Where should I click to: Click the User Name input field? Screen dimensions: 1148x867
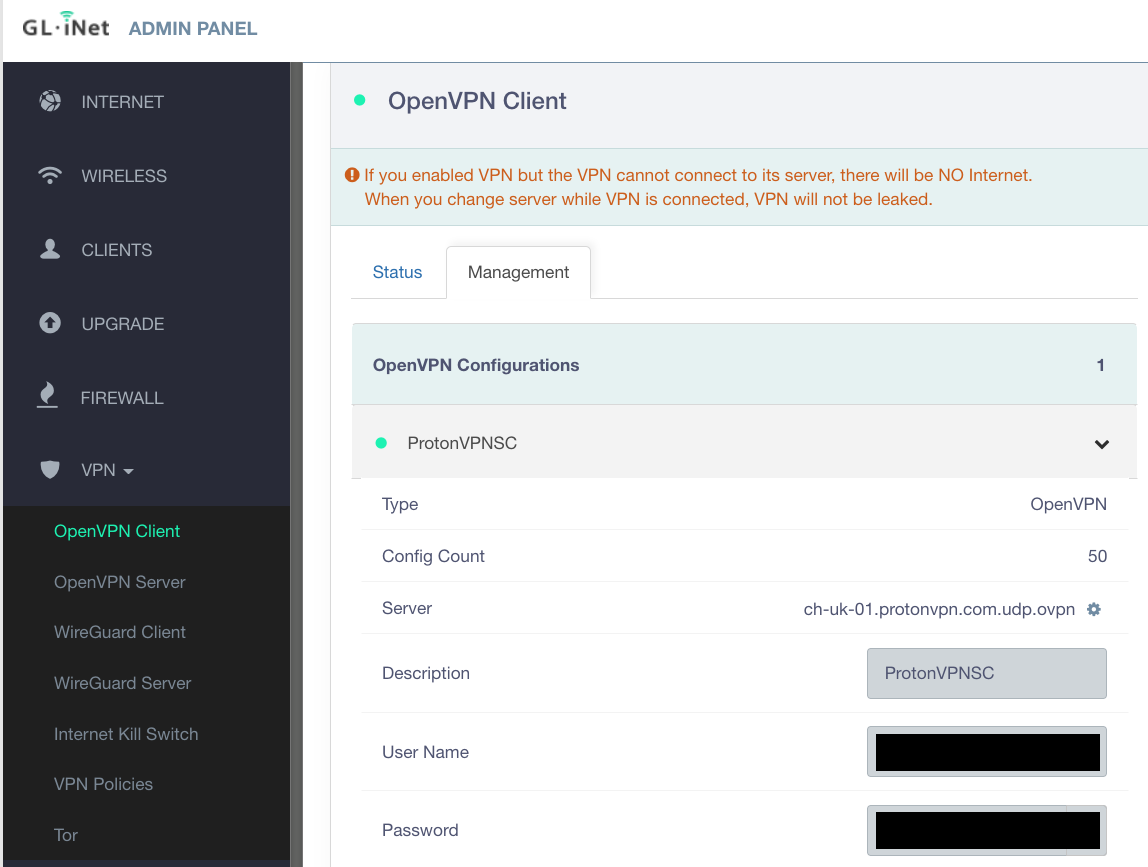[986, 751]
